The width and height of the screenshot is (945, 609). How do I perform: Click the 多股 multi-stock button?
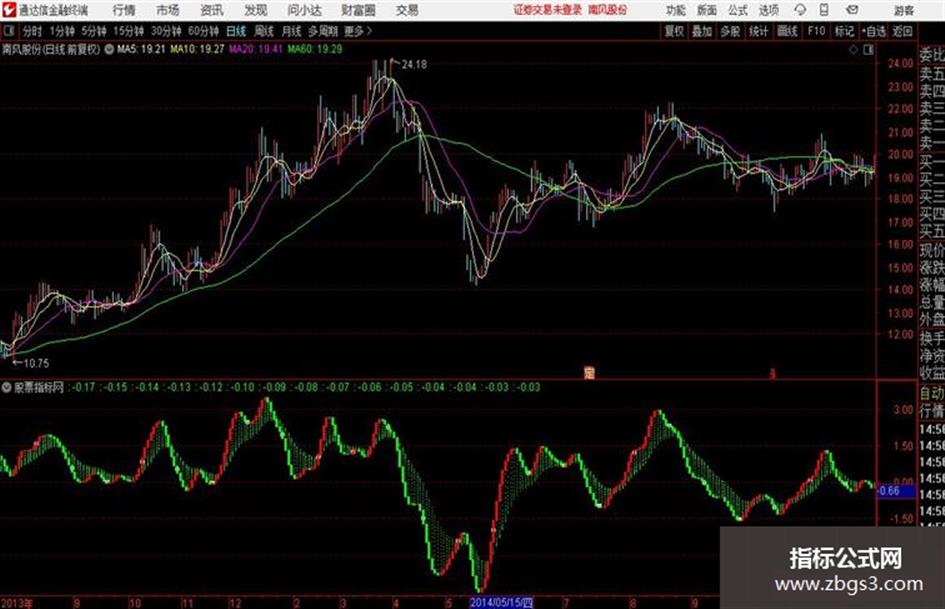730,31
